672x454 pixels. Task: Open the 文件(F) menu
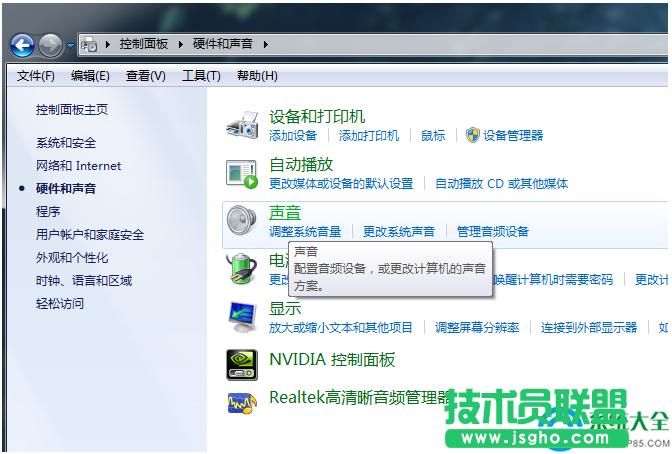click(x=36, y=76)
